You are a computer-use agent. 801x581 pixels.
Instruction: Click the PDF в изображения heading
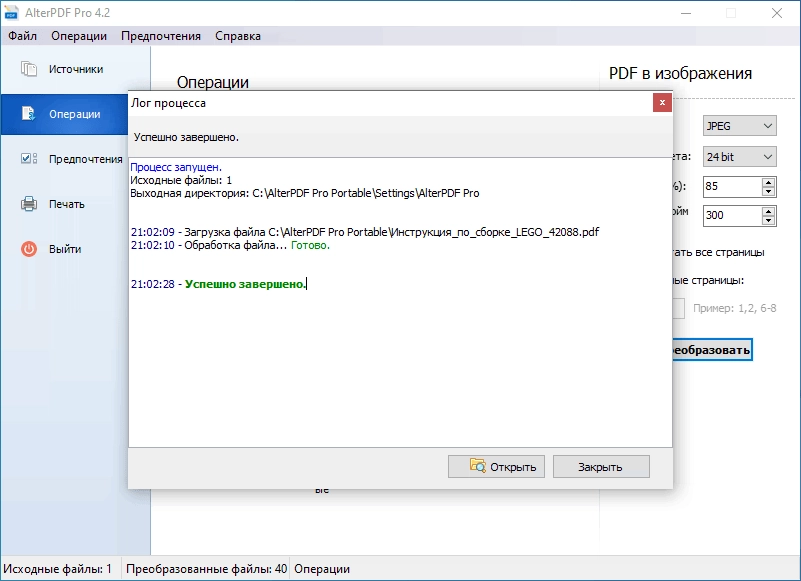[680, 74]
